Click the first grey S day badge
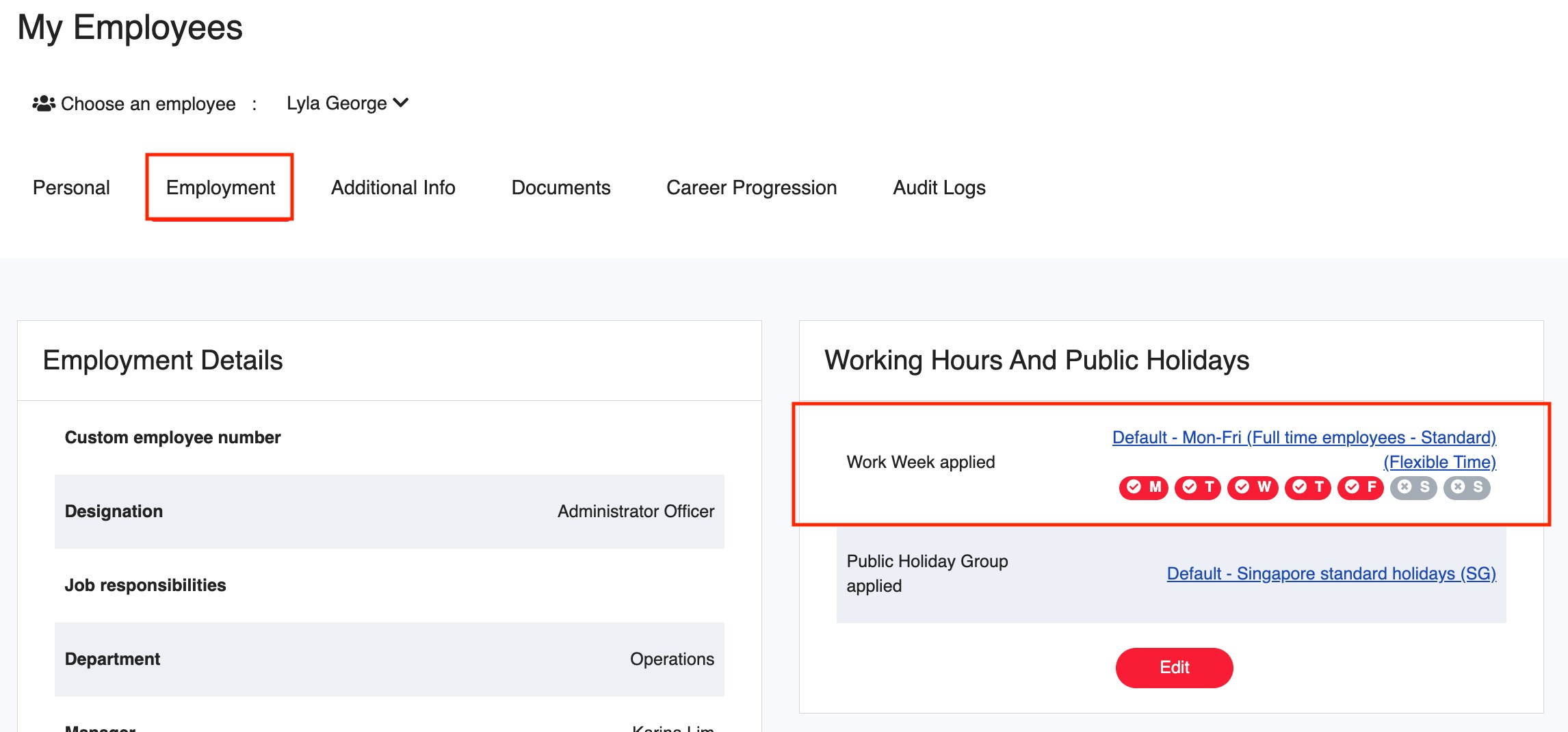 (x=1413, y=487)
